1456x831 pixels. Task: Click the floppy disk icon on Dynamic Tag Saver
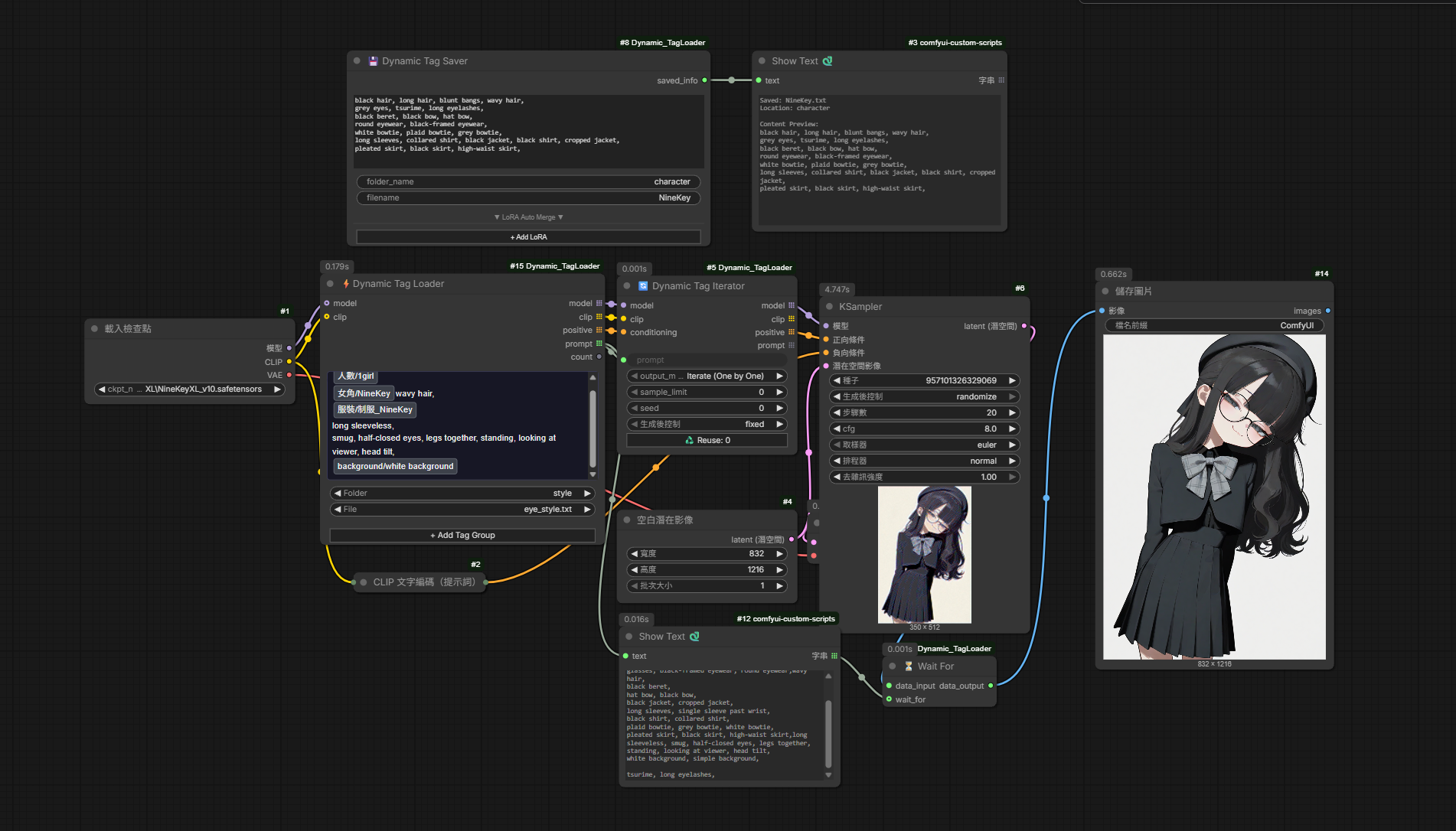click(x=374, y=61)
